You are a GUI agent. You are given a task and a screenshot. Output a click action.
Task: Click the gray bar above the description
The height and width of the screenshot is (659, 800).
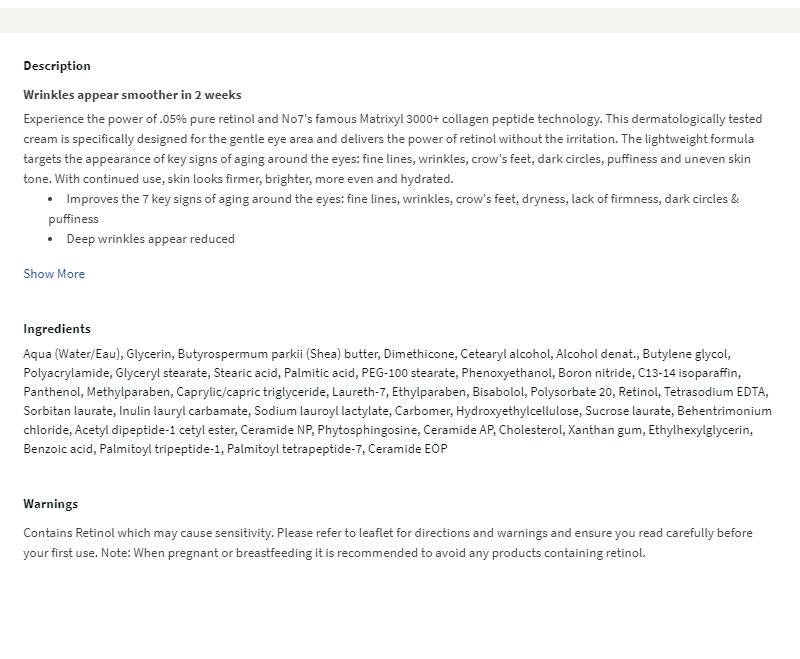point(400,20)
